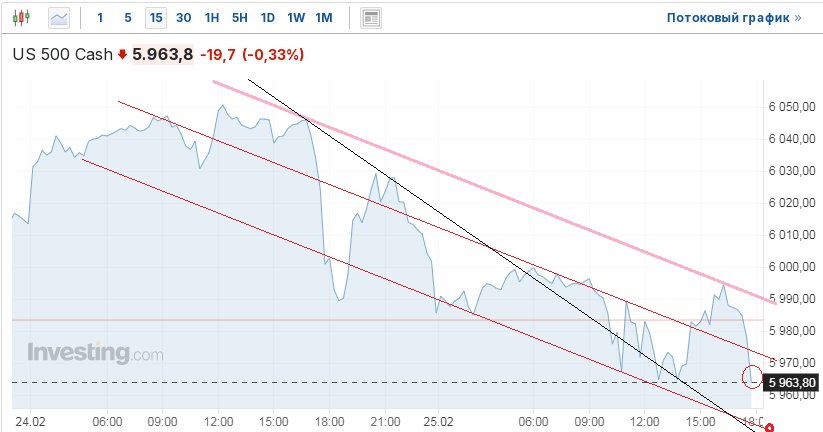Choose the 5H chart interval
This screenshot has height=432, width=823.
tap(239, 17)
